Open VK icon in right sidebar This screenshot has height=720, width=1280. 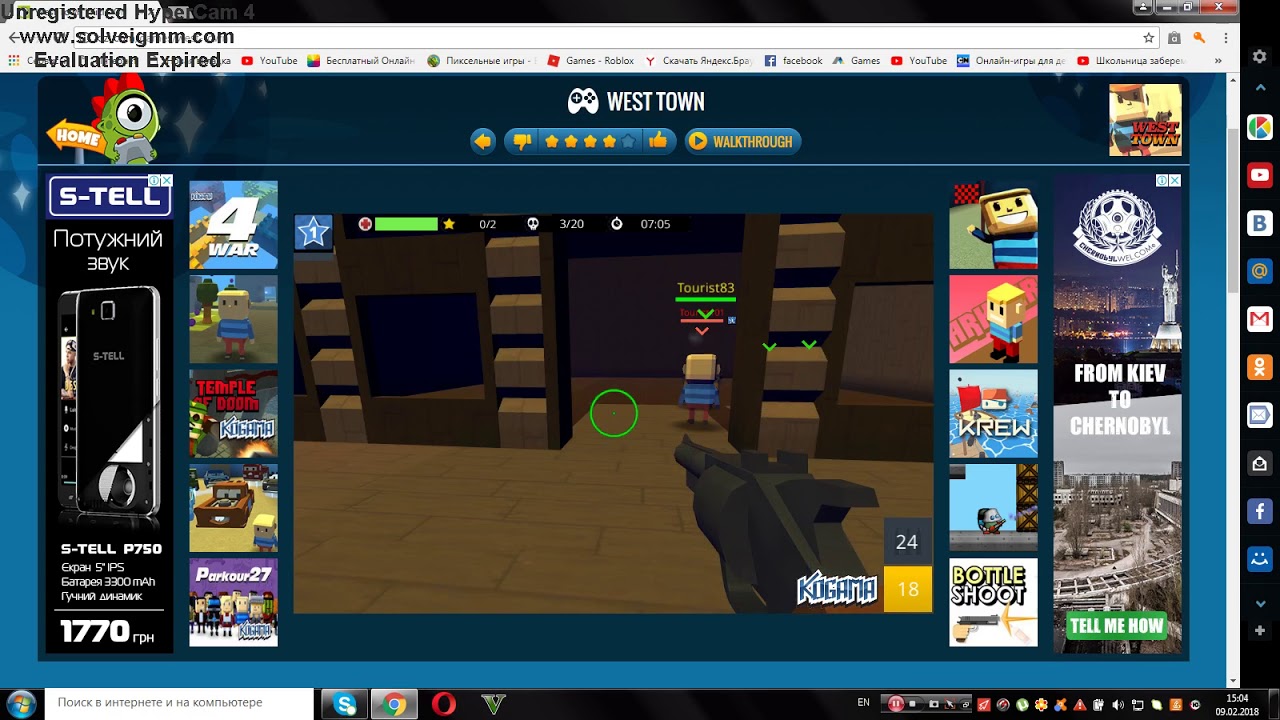coord(1260,223)
